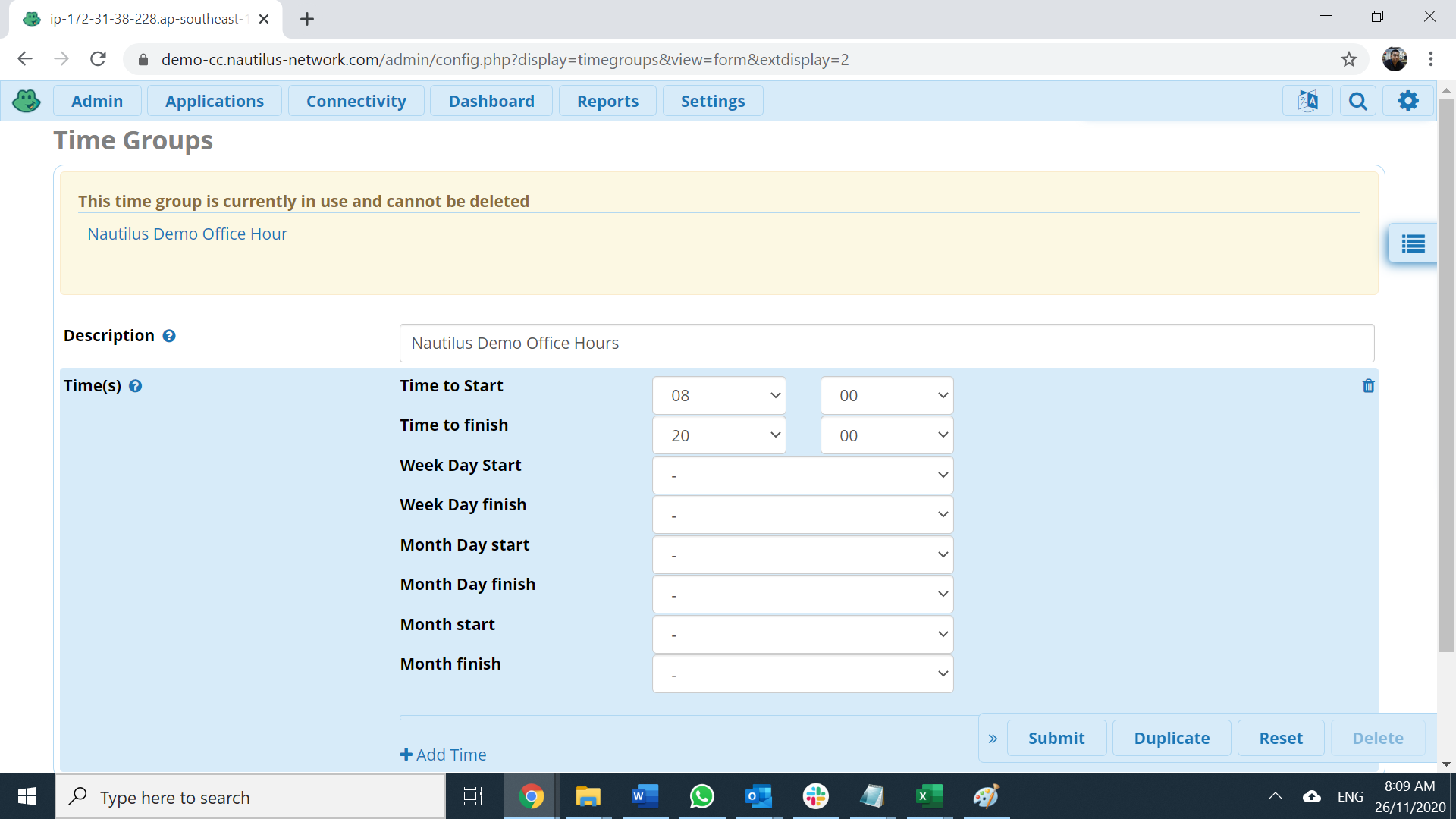
Task: Open Chrome three-dot menu
Action: pyautogui.click(x=1431, y=59)
